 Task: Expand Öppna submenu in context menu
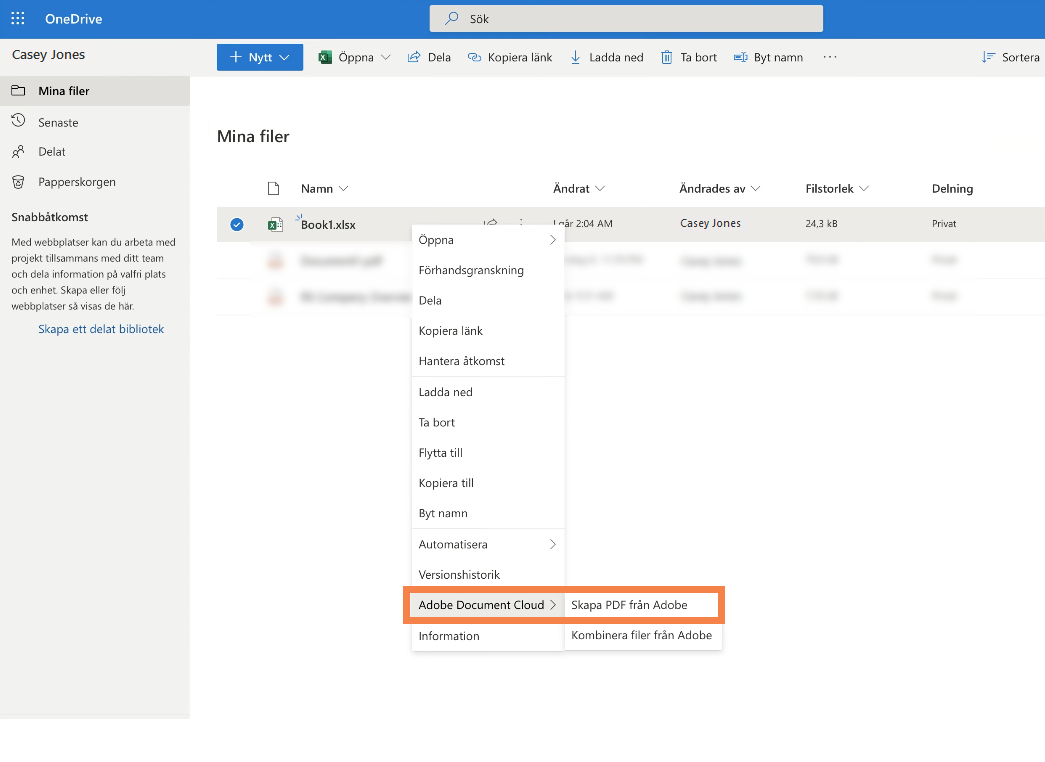tap(488, 240)
